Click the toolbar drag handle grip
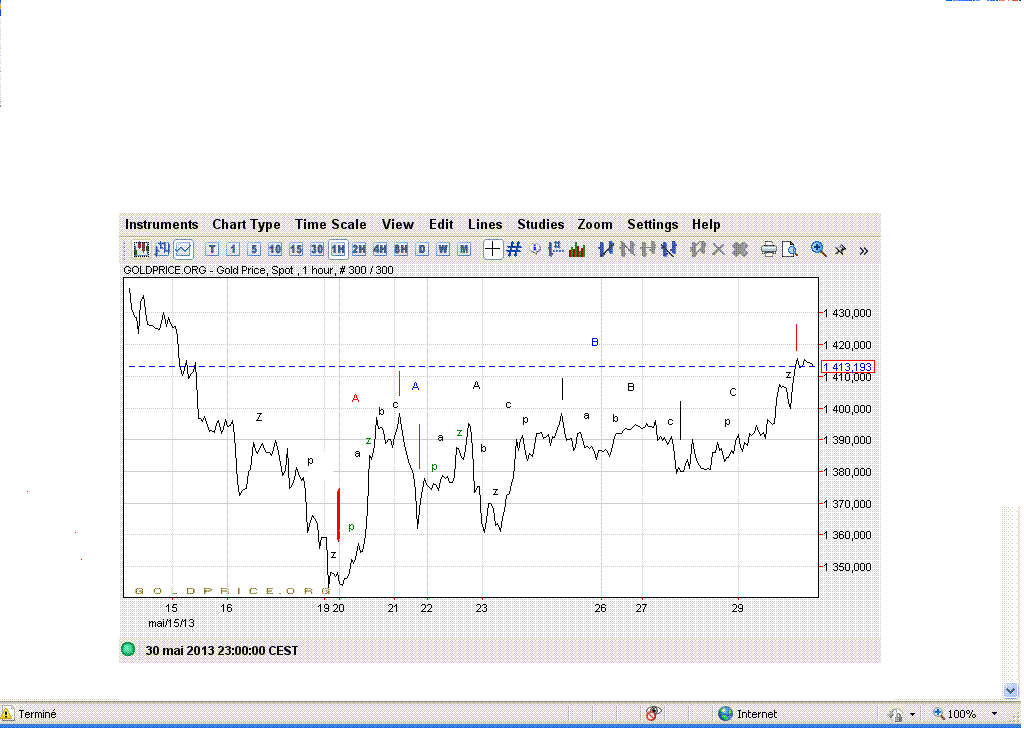The height and width of the screenshot is (738, 1024). click(x=124, y=249)
